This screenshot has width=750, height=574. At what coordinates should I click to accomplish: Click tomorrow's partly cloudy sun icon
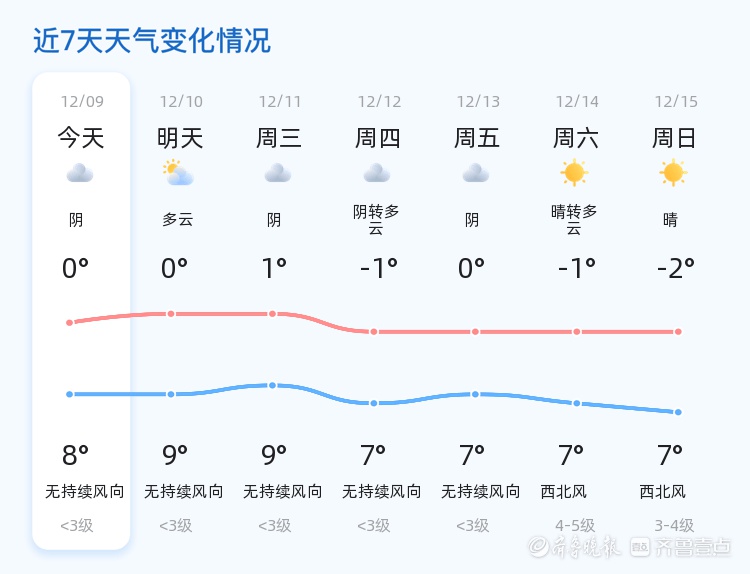point(178,174)
